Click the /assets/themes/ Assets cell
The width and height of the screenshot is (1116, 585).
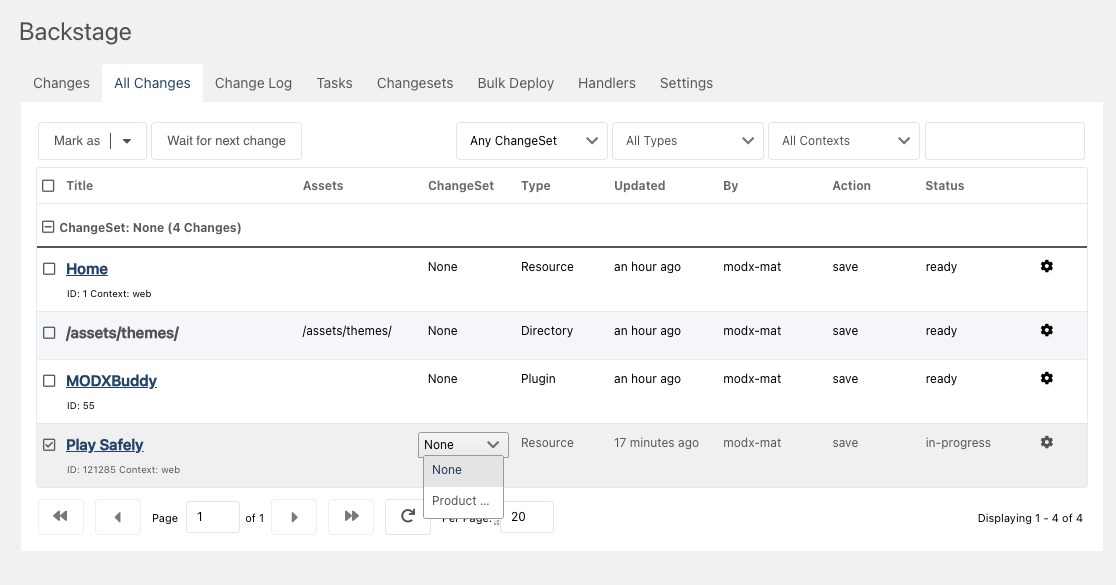[x=347, y=331]
